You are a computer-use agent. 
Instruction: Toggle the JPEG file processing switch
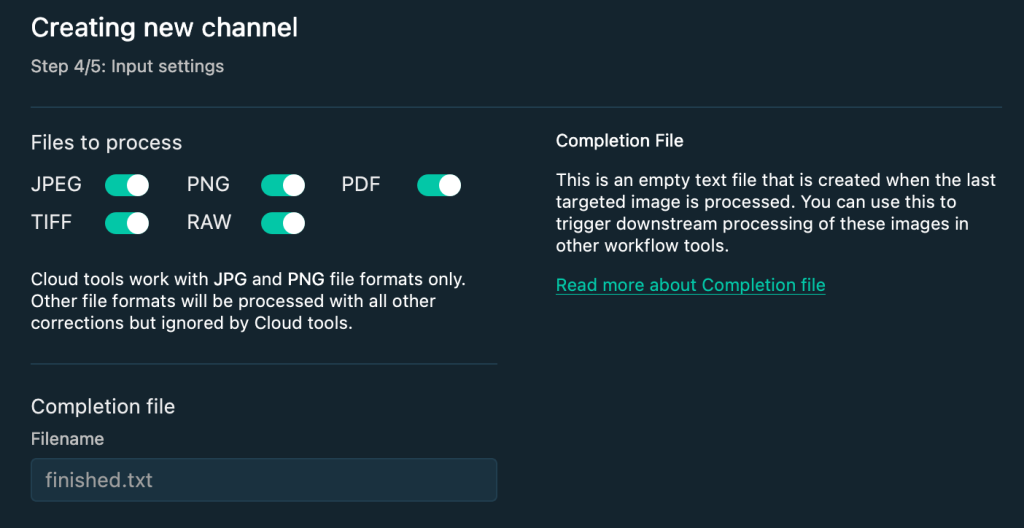pos(127,185)
